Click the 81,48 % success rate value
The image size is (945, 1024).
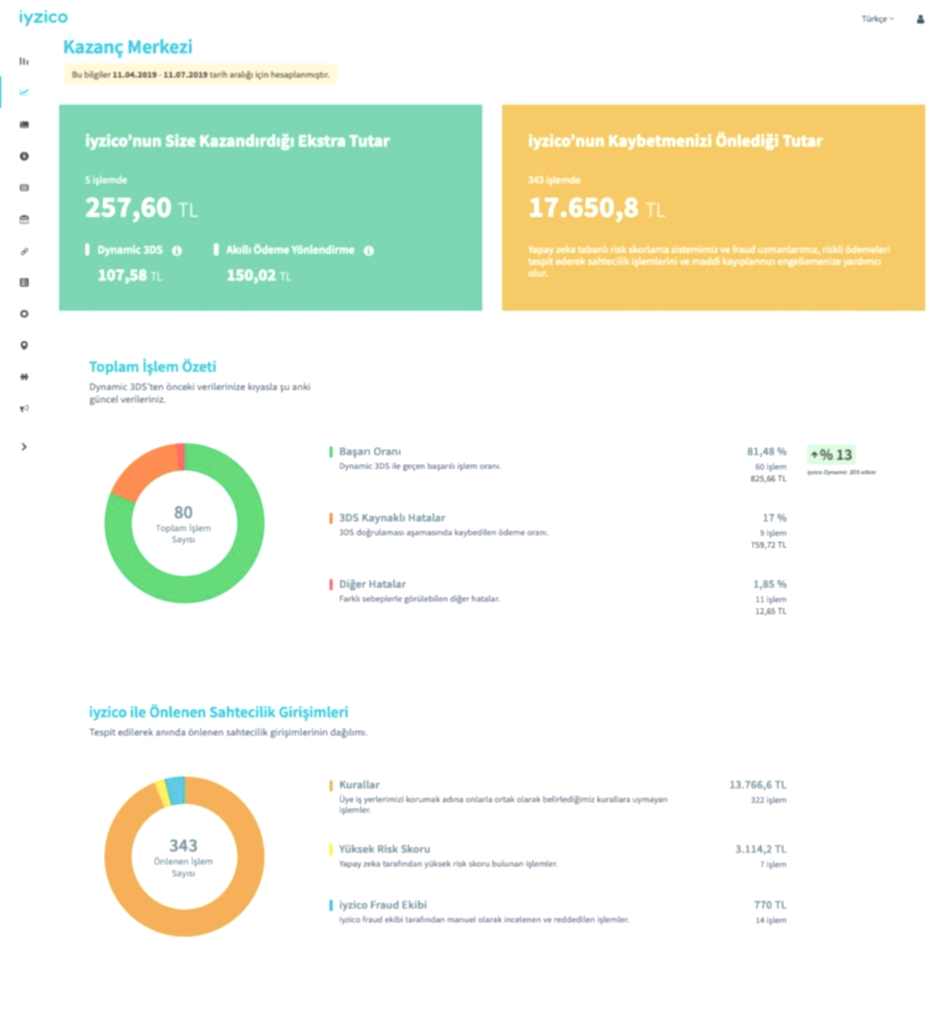click(767, 451)
